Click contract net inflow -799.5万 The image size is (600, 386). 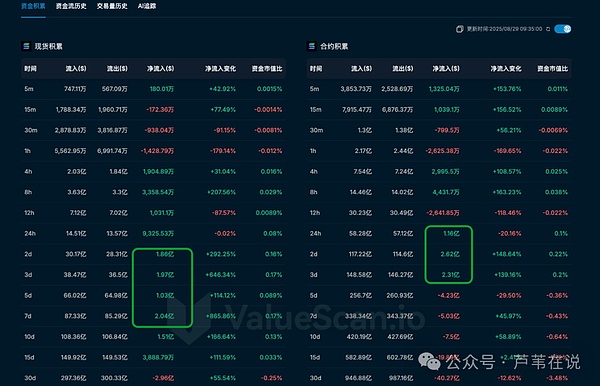point(447,130)
